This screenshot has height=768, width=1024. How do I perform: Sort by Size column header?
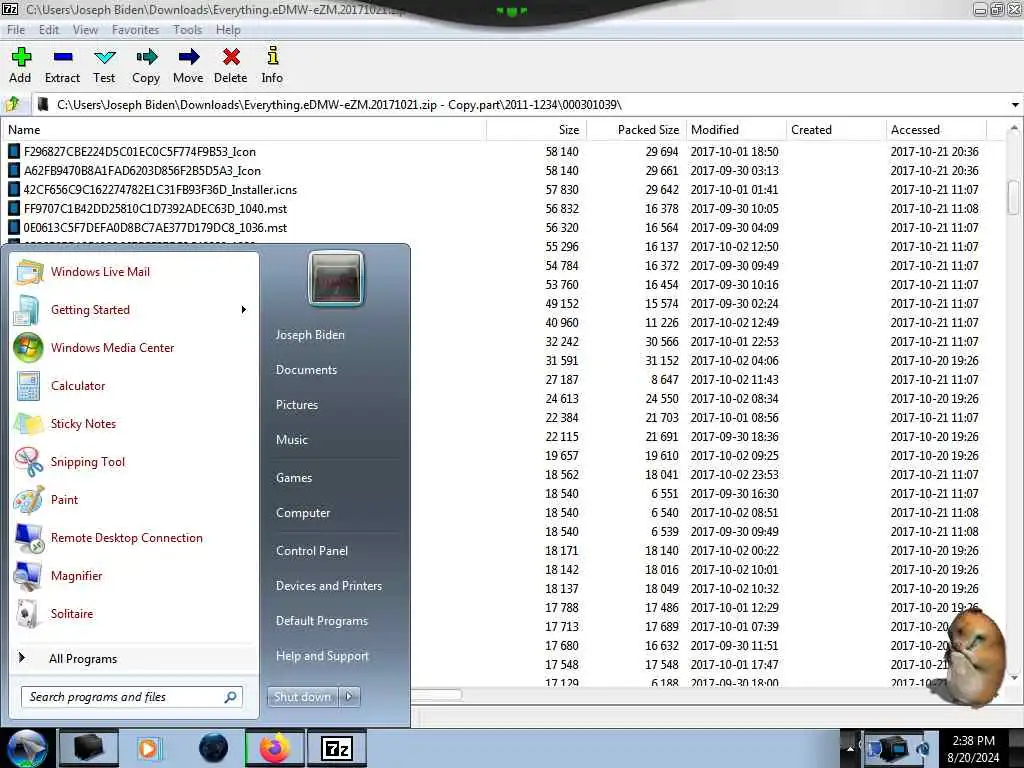(537, 130)
